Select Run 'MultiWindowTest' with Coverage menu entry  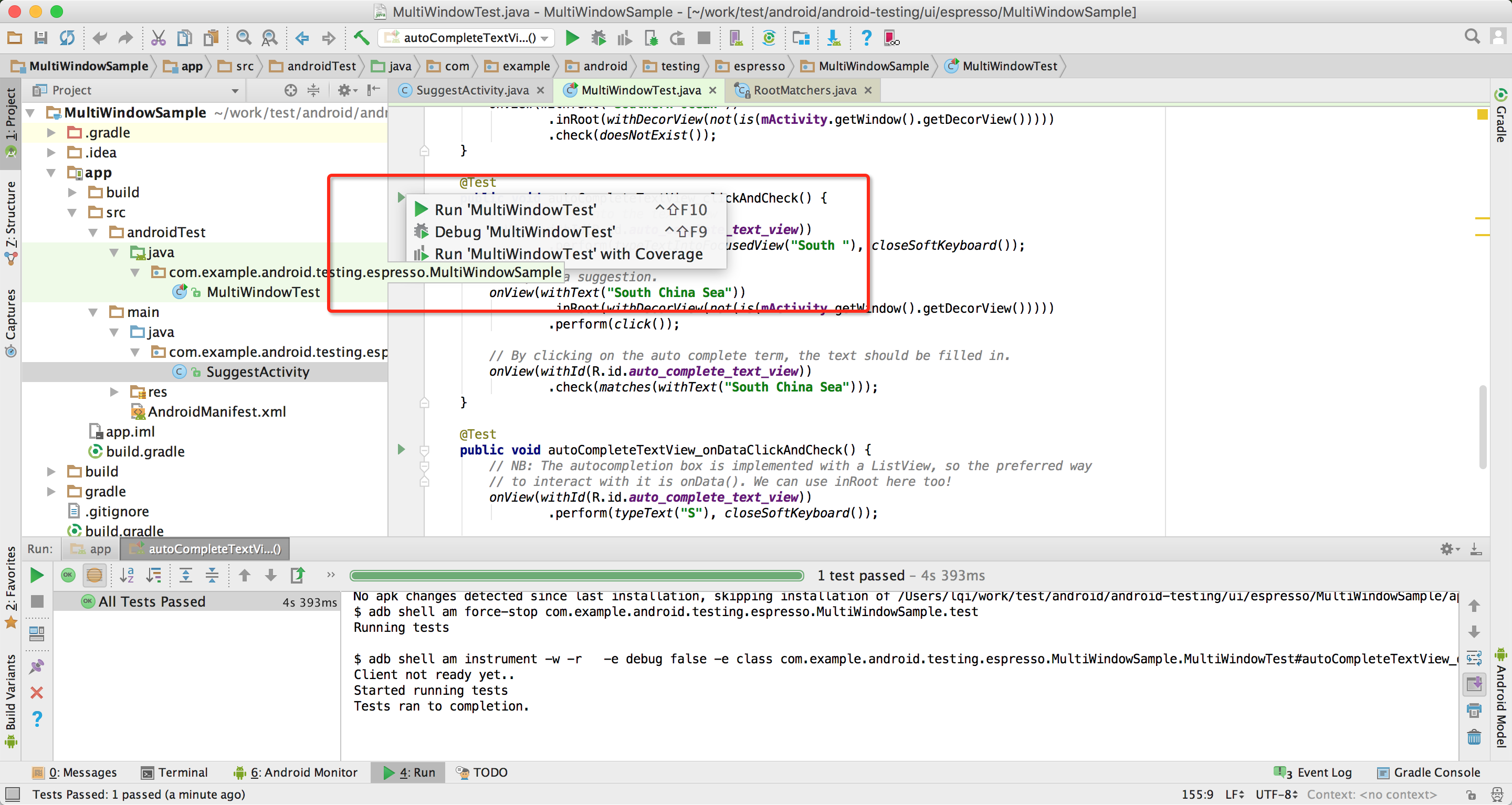568,253
